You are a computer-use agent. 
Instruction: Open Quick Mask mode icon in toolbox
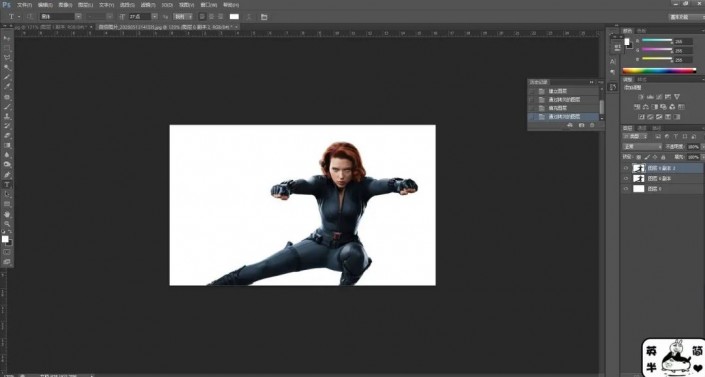click(x=7, y=252)
